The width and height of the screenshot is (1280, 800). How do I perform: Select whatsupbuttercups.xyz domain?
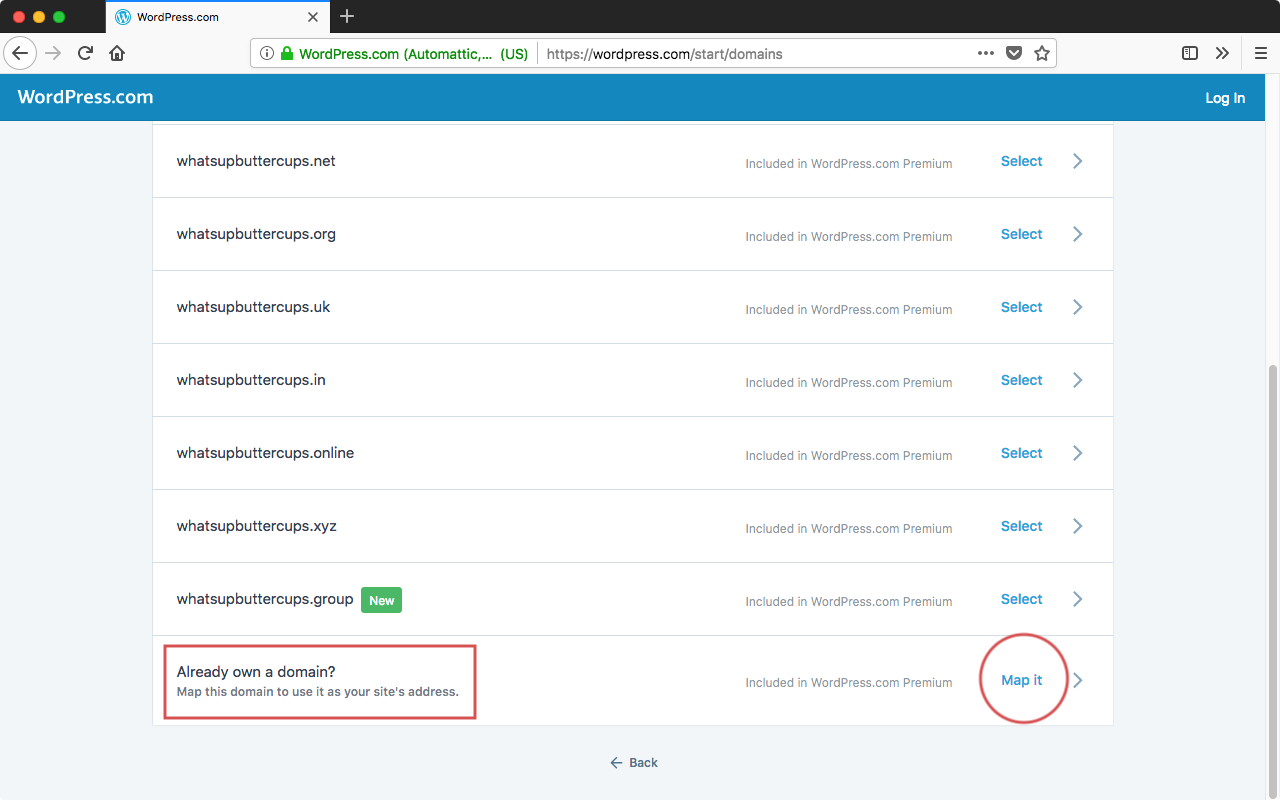tap(1021, 526)
